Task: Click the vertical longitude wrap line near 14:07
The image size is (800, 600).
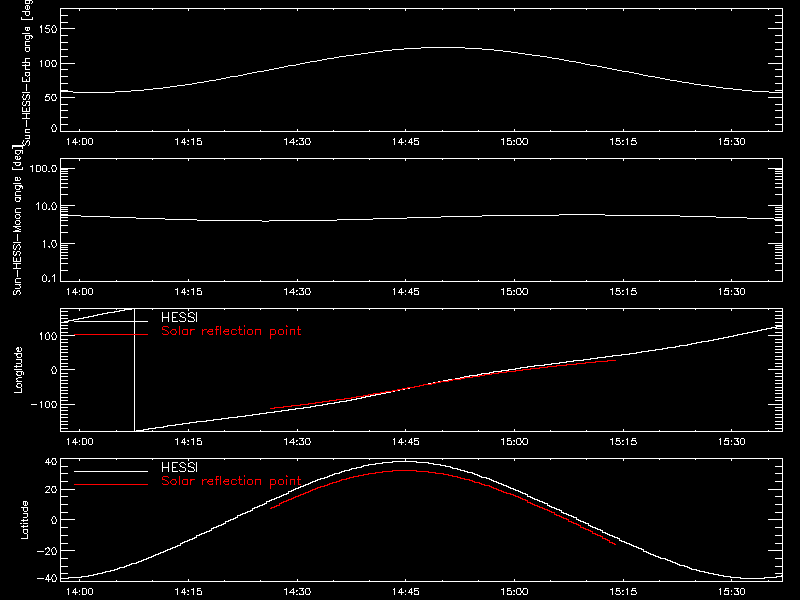Action: pyautogui.click(x=134, y=370)
